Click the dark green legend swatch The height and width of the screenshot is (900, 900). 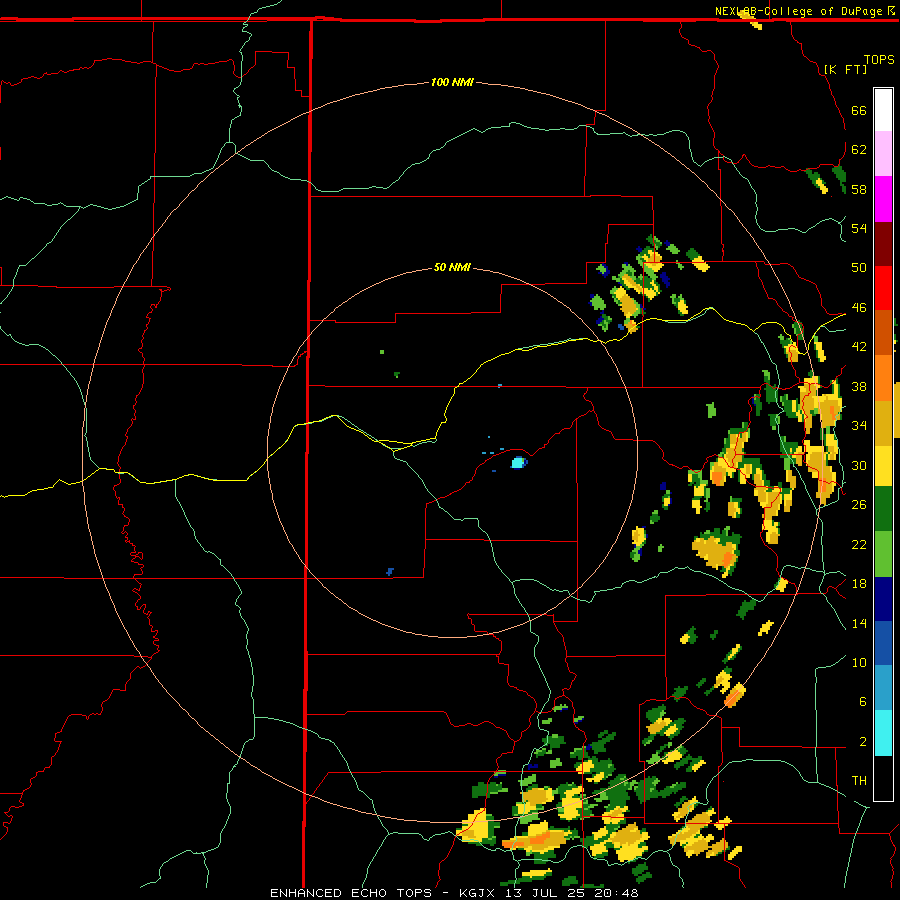pos(883,509)
